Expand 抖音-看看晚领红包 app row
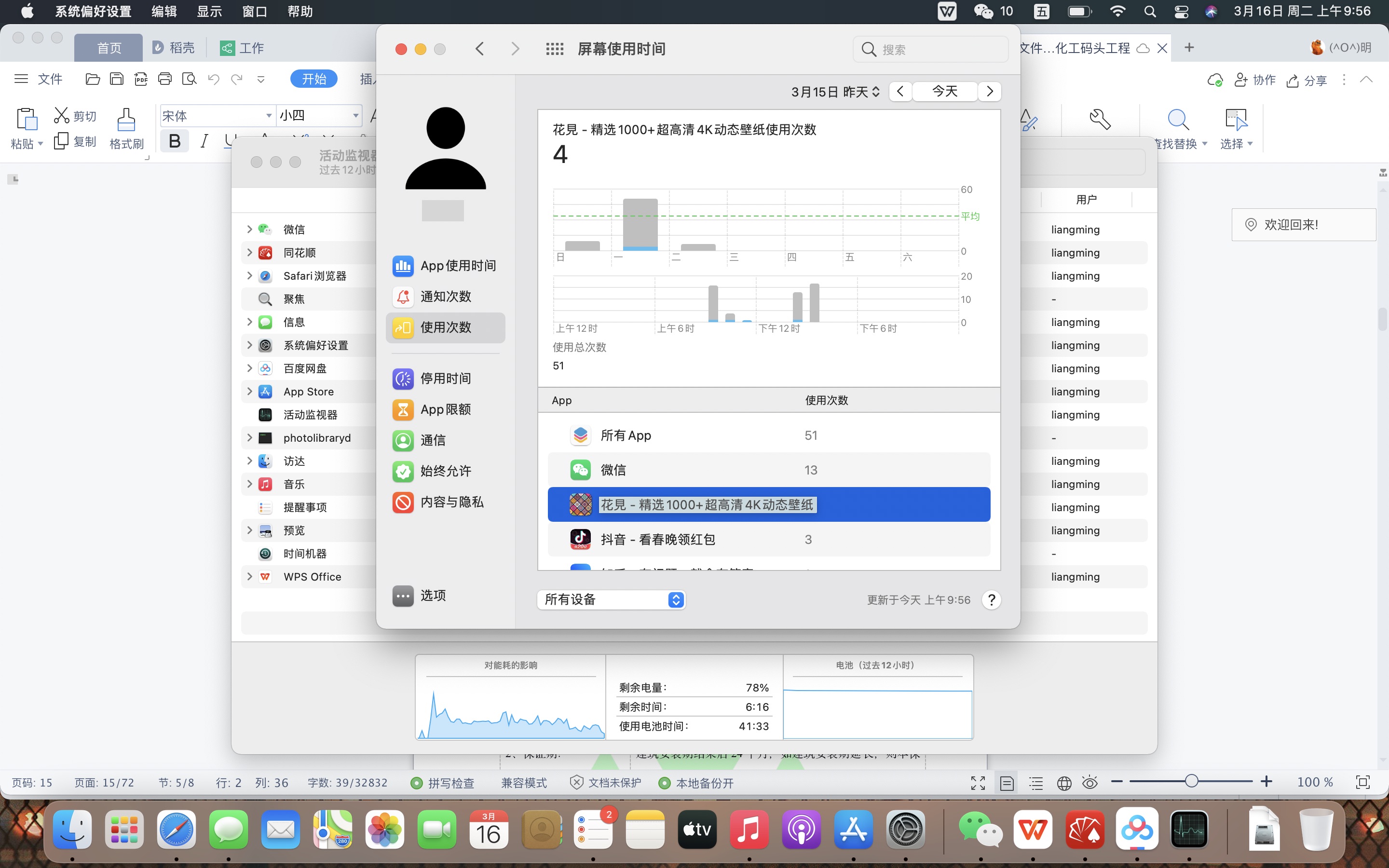Image resolution: width=1389 pixels, height=868 pixels. pos(770,539)
